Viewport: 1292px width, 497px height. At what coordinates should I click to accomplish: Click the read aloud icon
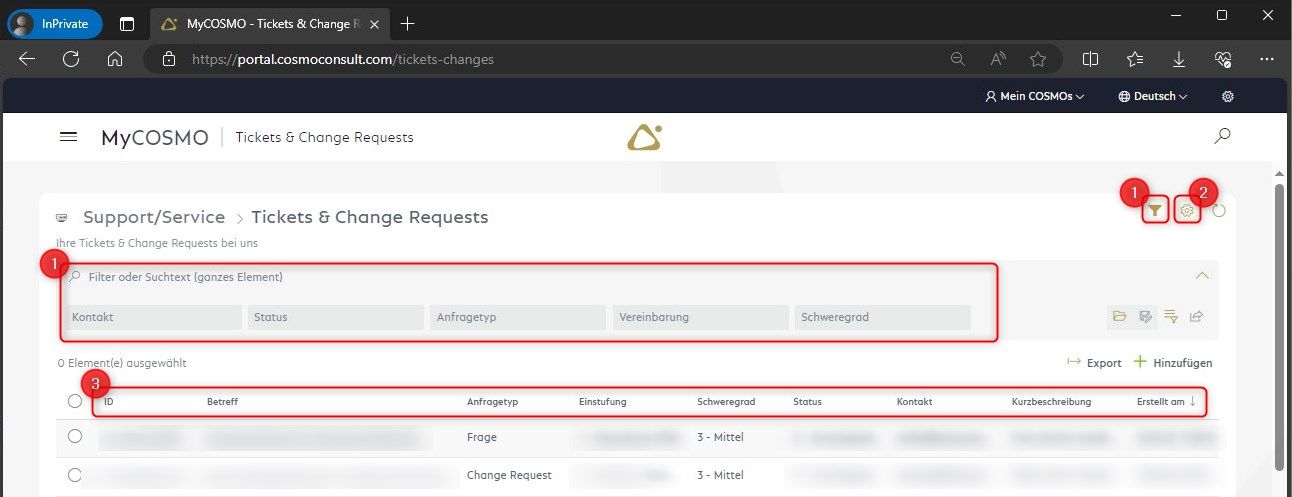[x=998, y=59]
